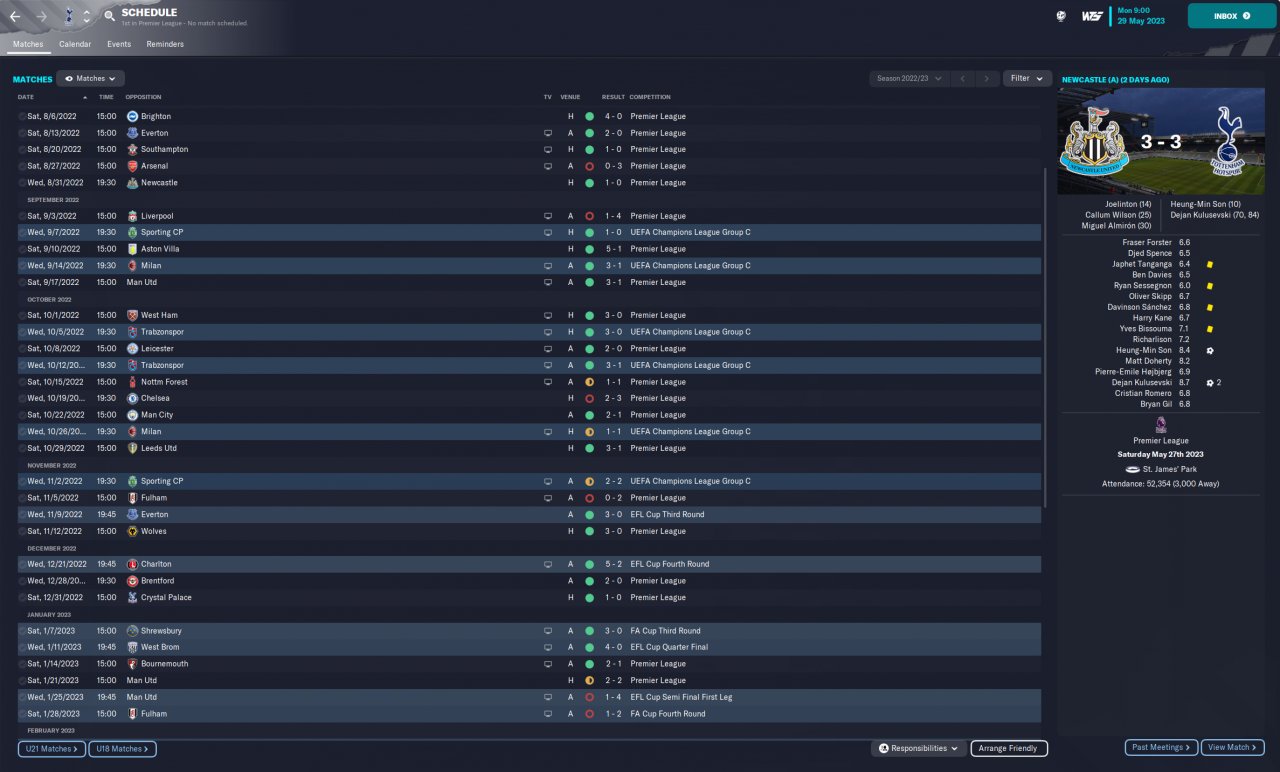Toggle the circle marker beside Sat, 1/21/2023
Viewport: 1280px width, 772px height.
[22, 680]
